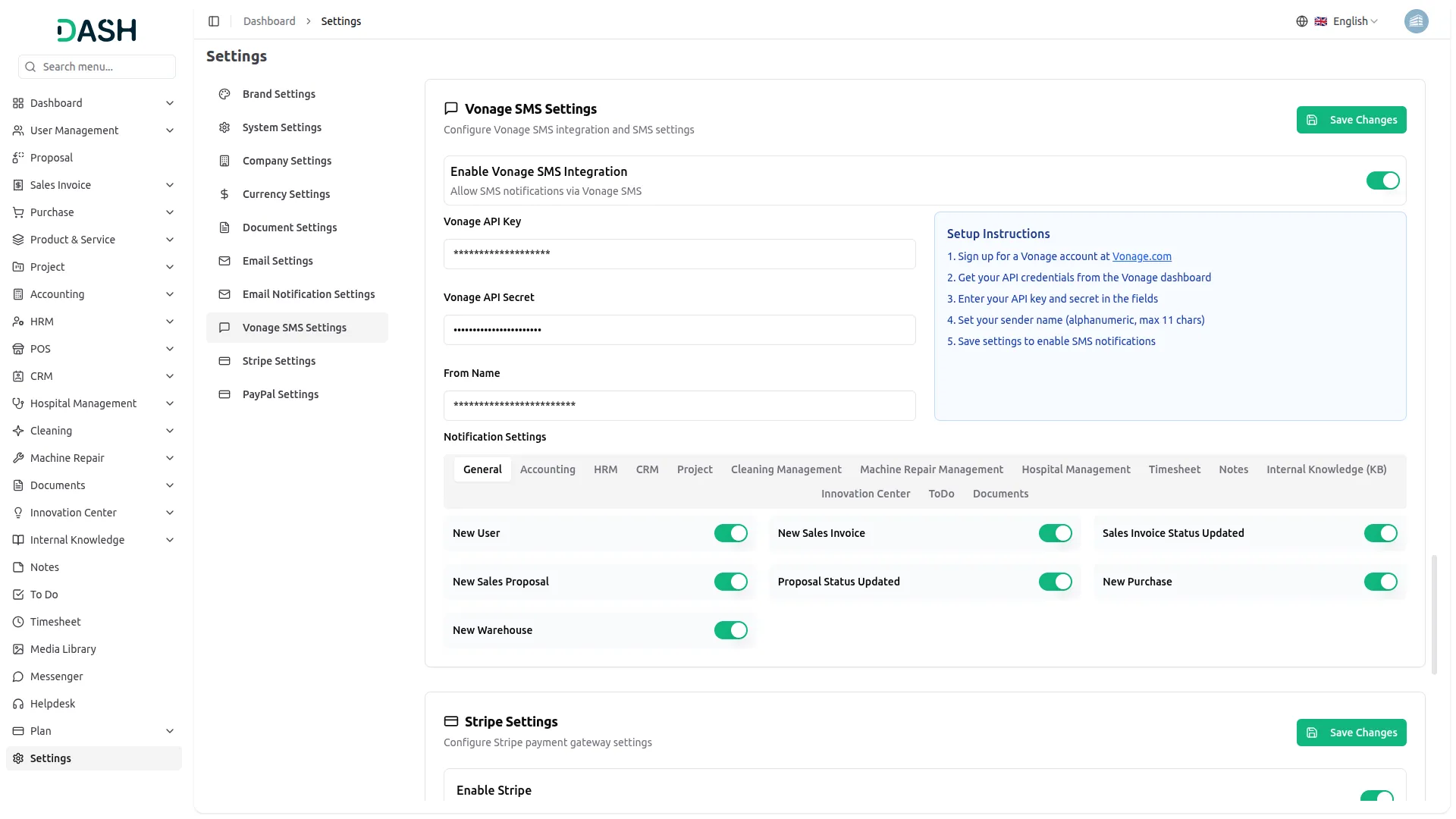Click the Email Settings envelope icon
This screenshot has width=1456, height=819.
click(x=224, y=261)
